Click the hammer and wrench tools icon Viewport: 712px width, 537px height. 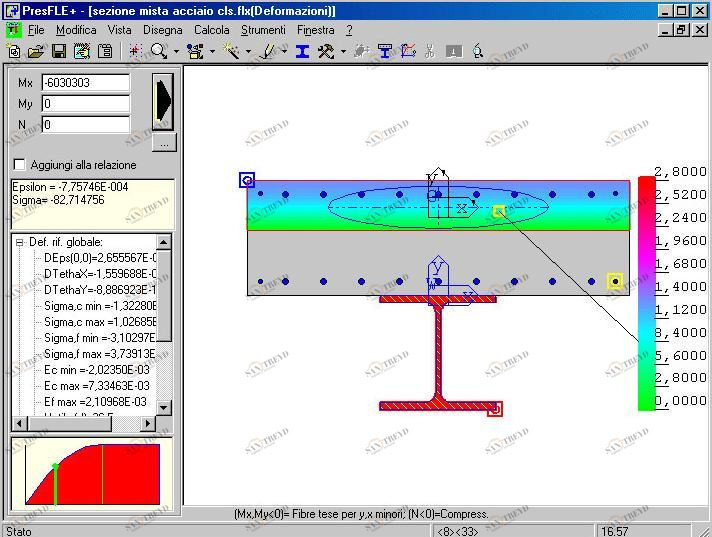(326, 51)
